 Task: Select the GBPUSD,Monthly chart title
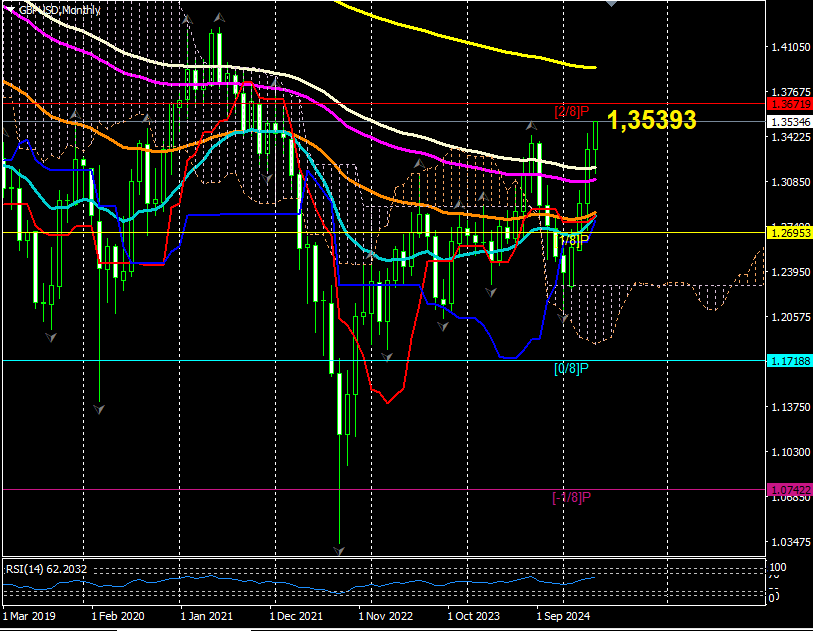[x=60, y=10]
